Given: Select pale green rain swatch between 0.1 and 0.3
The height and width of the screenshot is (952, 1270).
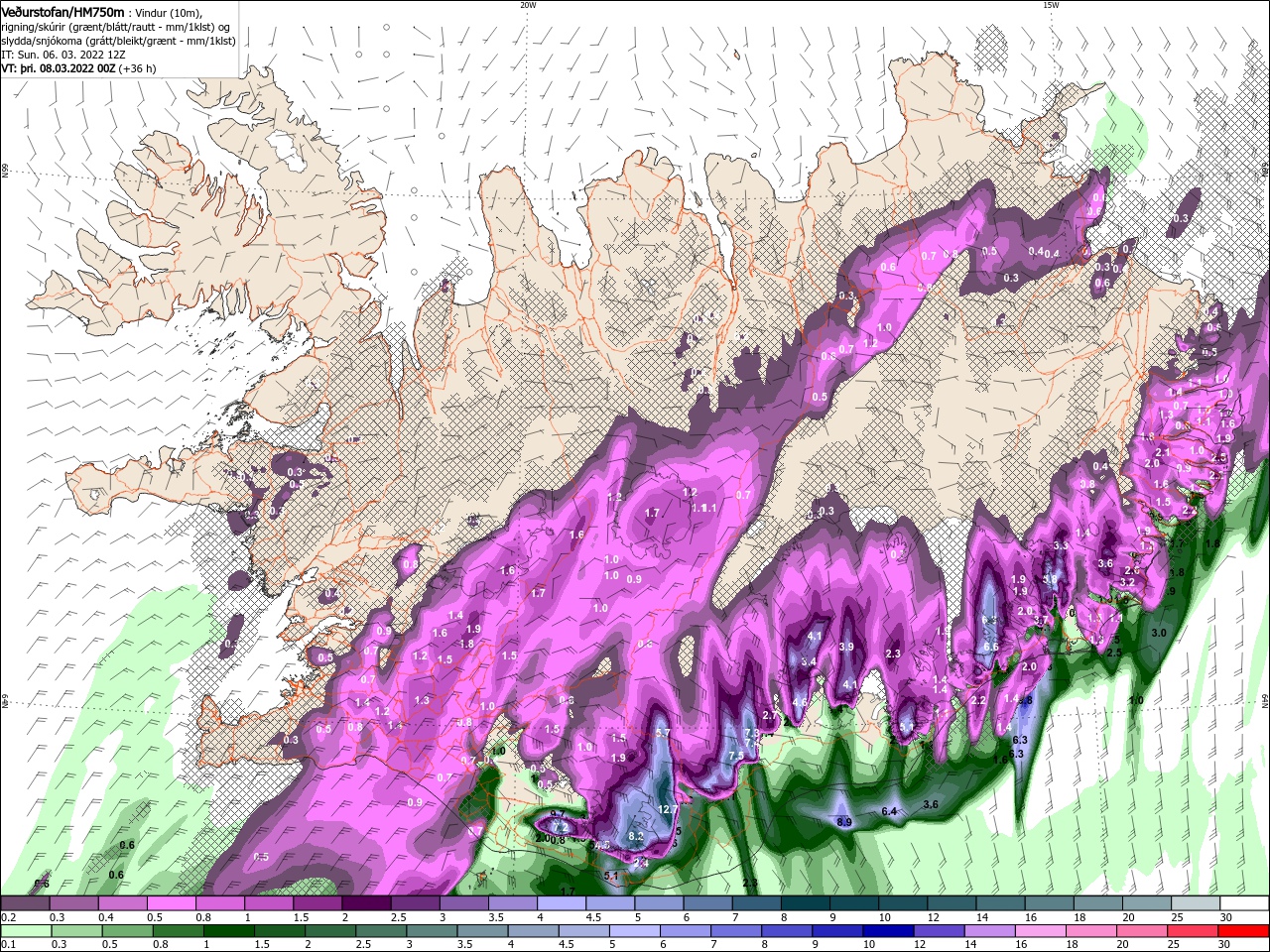Looking at the screenshot, I should click(x=26, y=931).
